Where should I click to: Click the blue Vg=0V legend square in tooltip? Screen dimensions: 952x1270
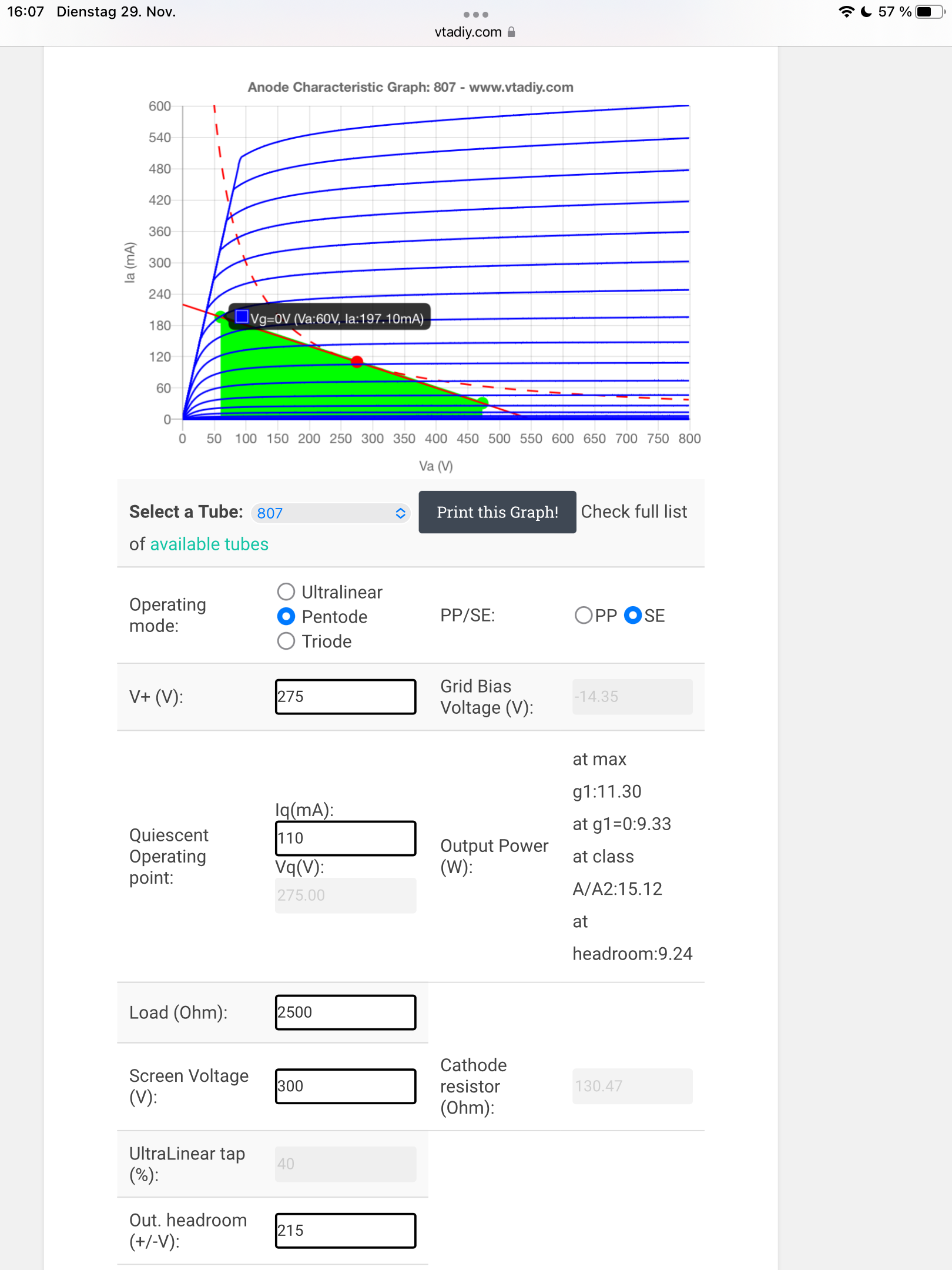click(x=242, y=317)
